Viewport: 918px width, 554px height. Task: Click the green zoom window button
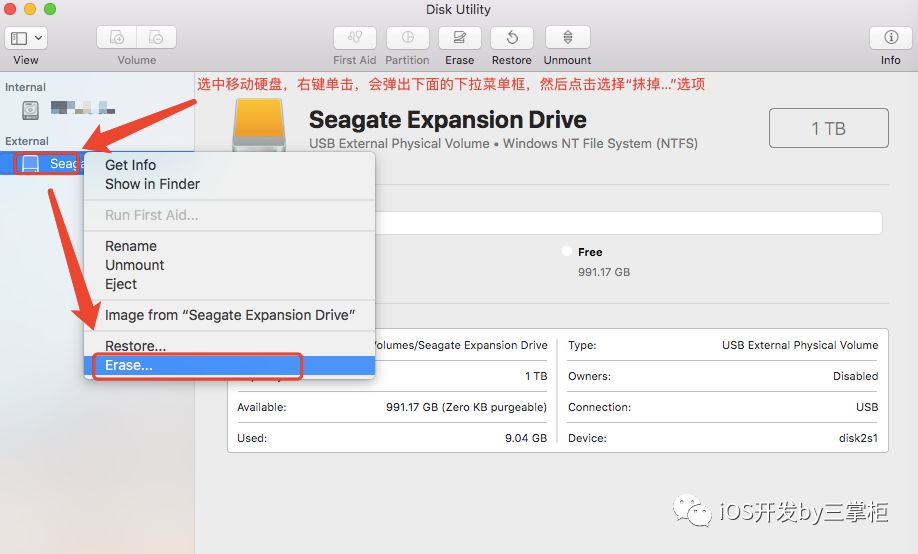(x=50, y=9)
